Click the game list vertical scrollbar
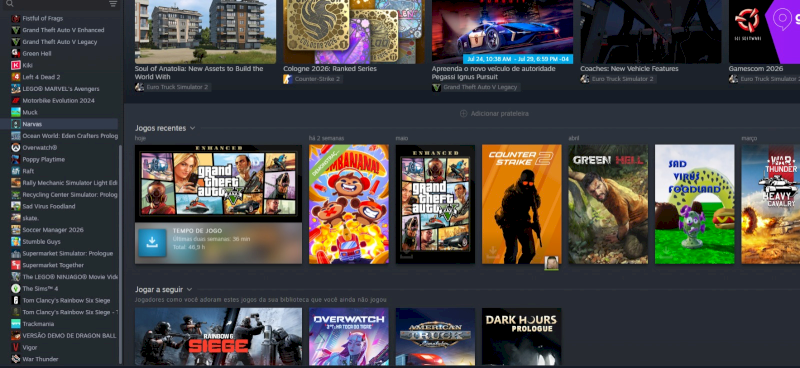Image resolution: width=800 pixels, height=368 pixels. tap(120, 254)
